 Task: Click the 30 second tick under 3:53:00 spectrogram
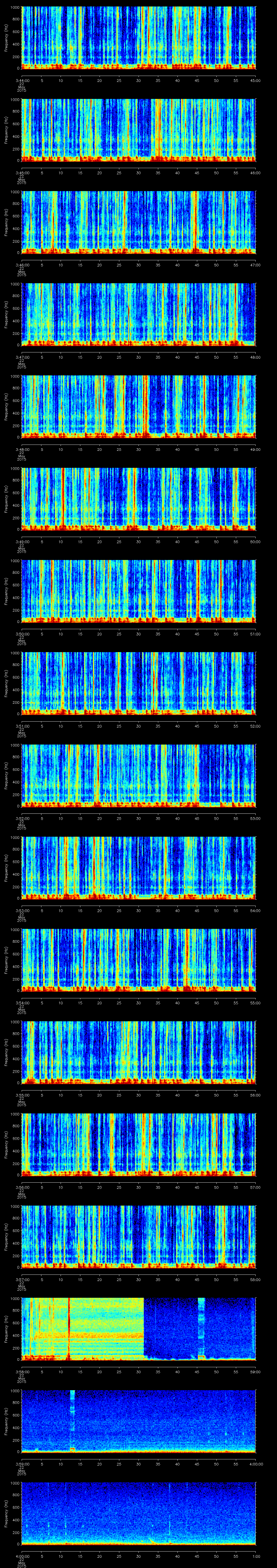138,910
